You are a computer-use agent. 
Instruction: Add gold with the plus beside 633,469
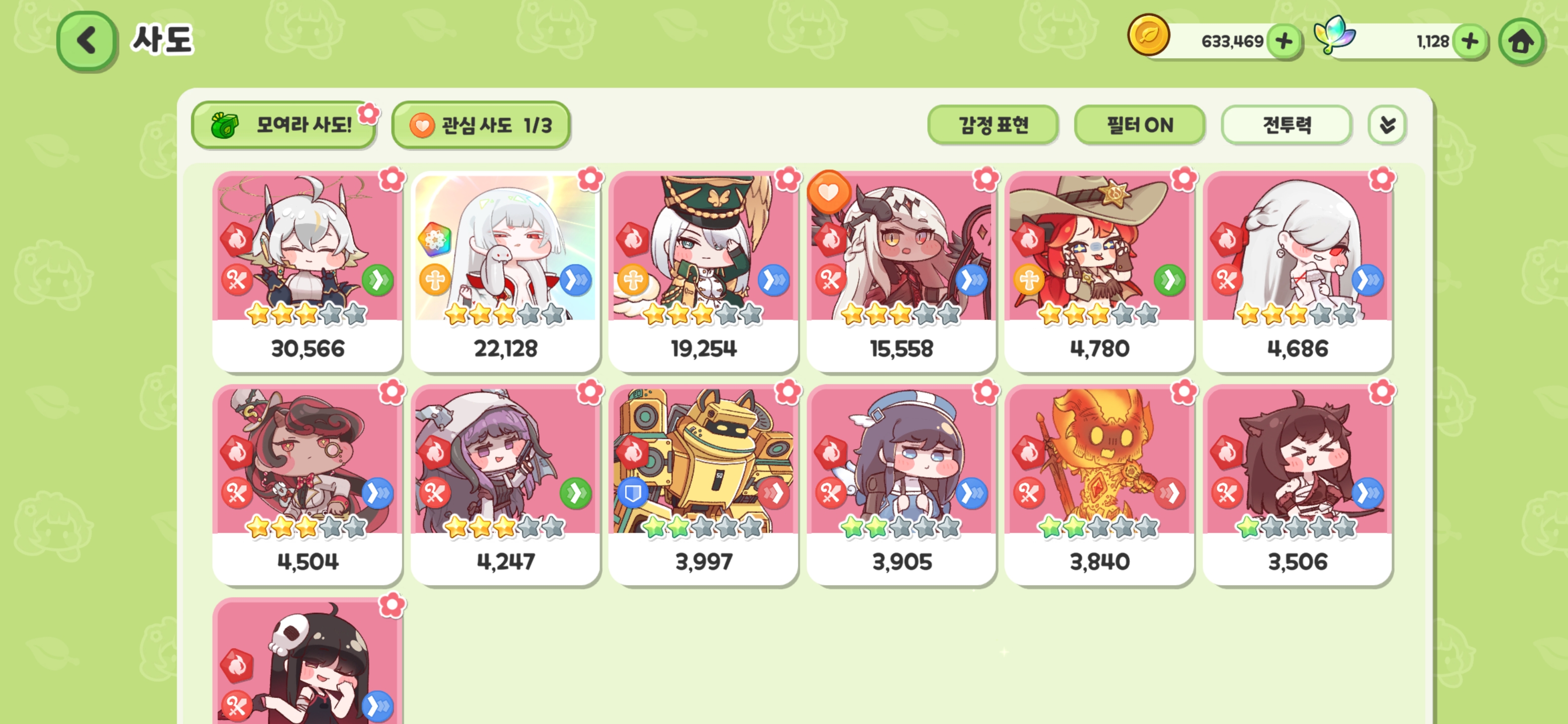[x=1285, y=41]
